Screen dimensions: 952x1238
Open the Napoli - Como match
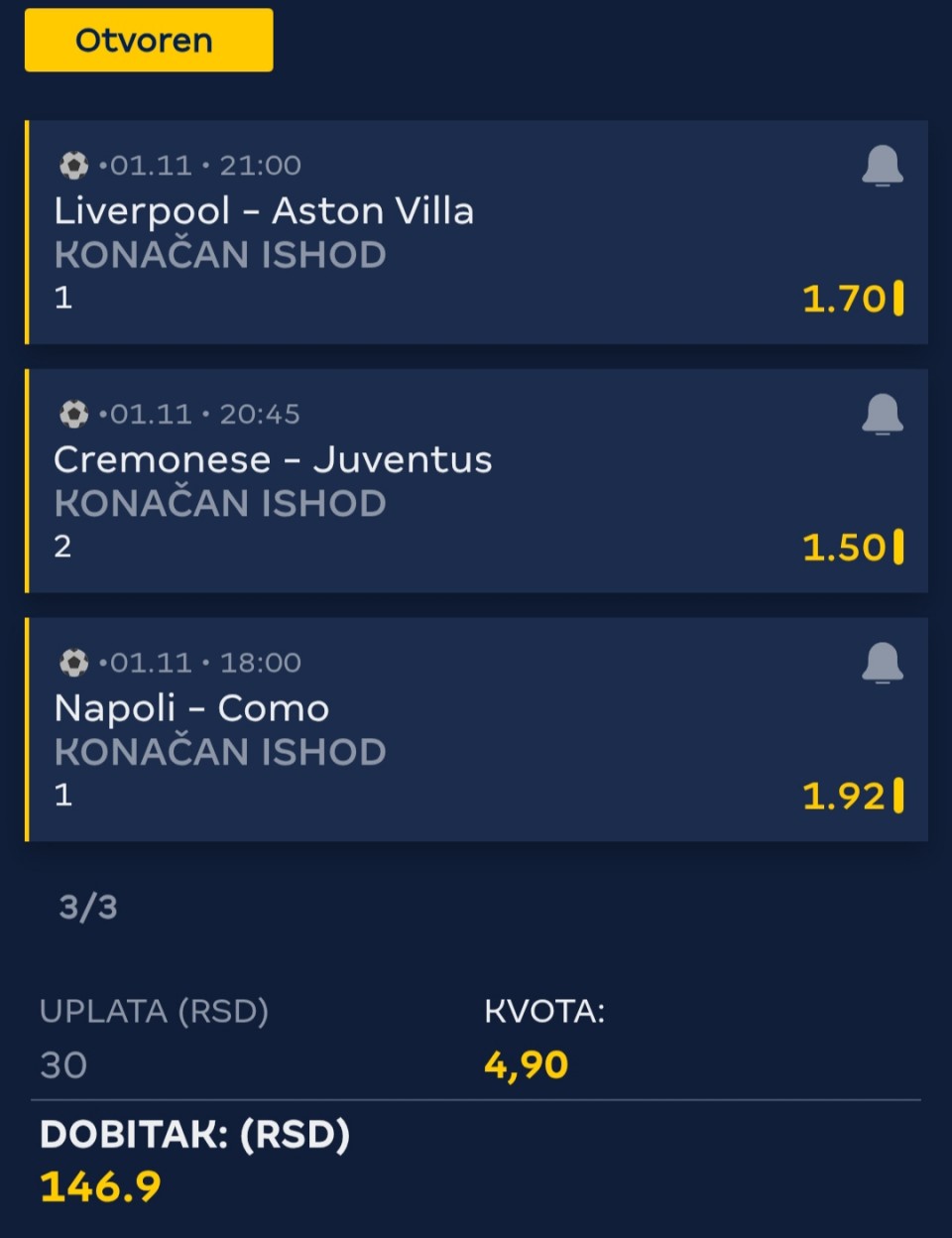[x=191, y=708]
